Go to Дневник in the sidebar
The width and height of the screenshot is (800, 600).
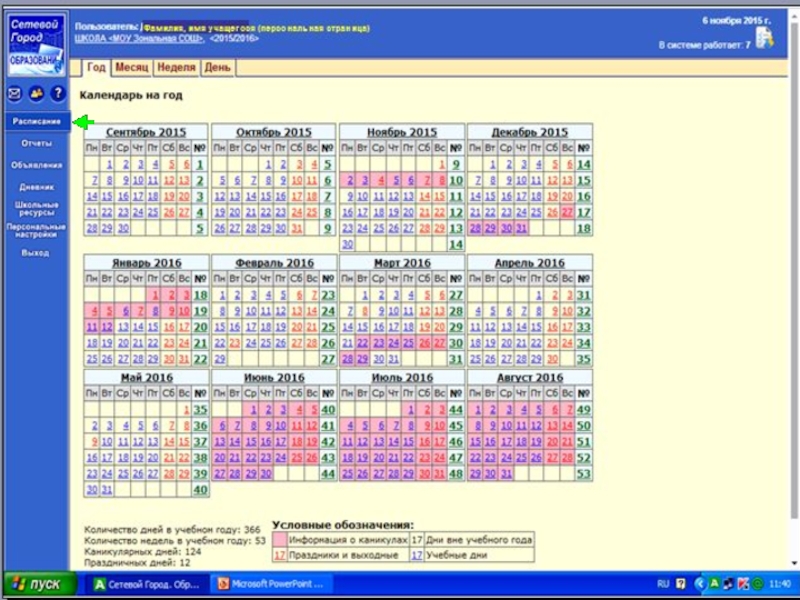(36, 187)
